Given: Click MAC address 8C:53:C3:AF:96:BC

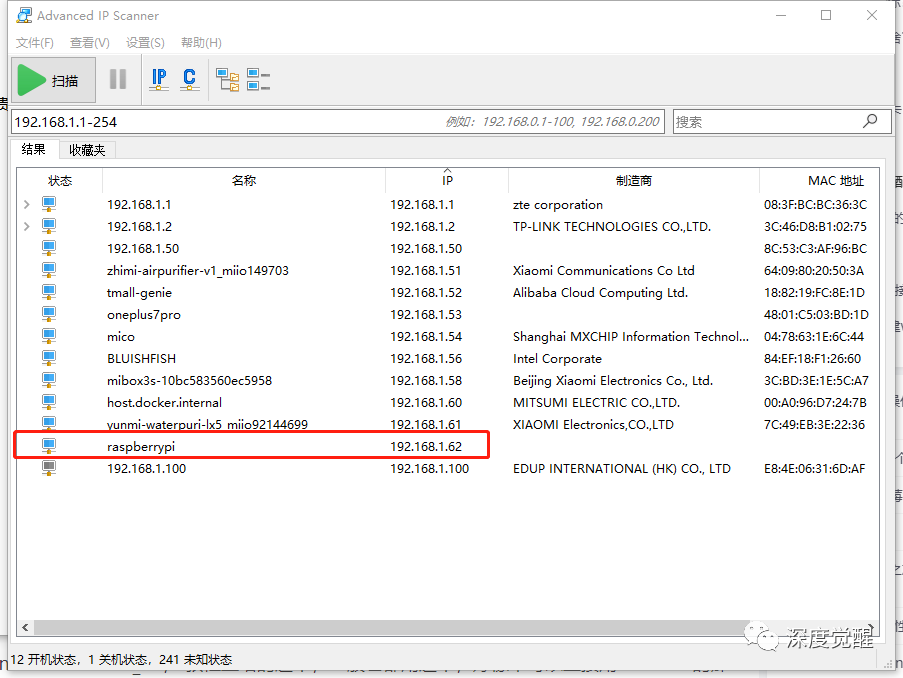Looking at the screenshot, I should click(x=815, y=248).
